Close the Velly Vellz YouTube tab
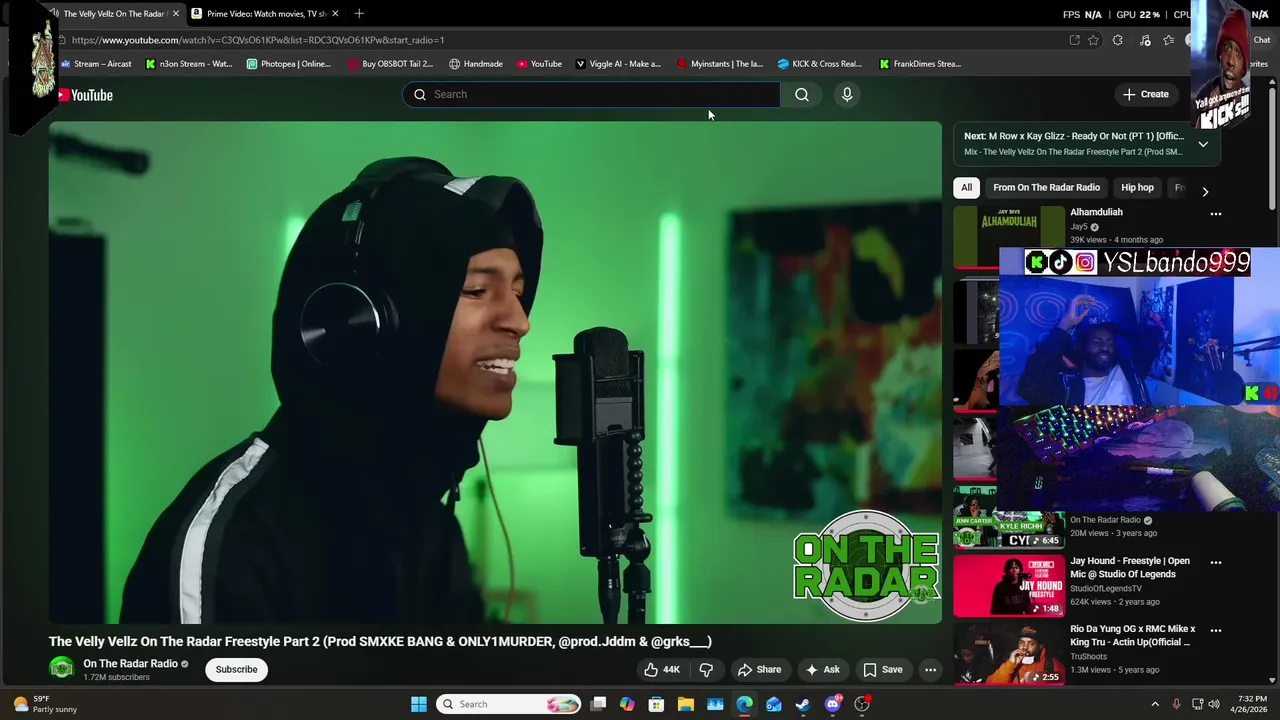 coord(176,14)
